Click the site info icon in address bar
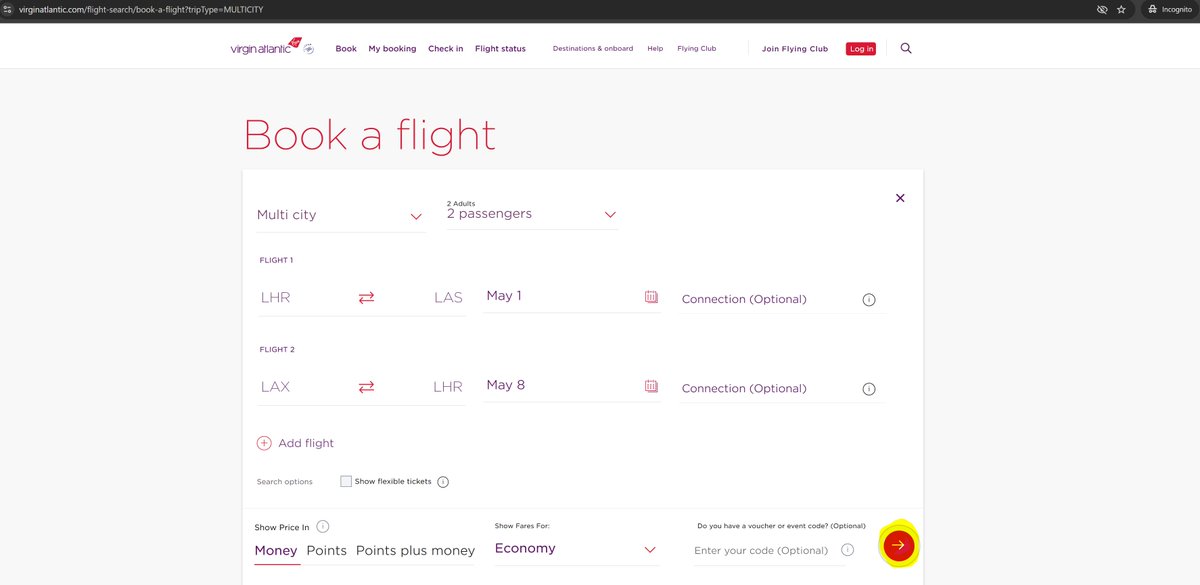Image resolution: width=1200 pixels, height=585 pixels. [x=7, y=9]
